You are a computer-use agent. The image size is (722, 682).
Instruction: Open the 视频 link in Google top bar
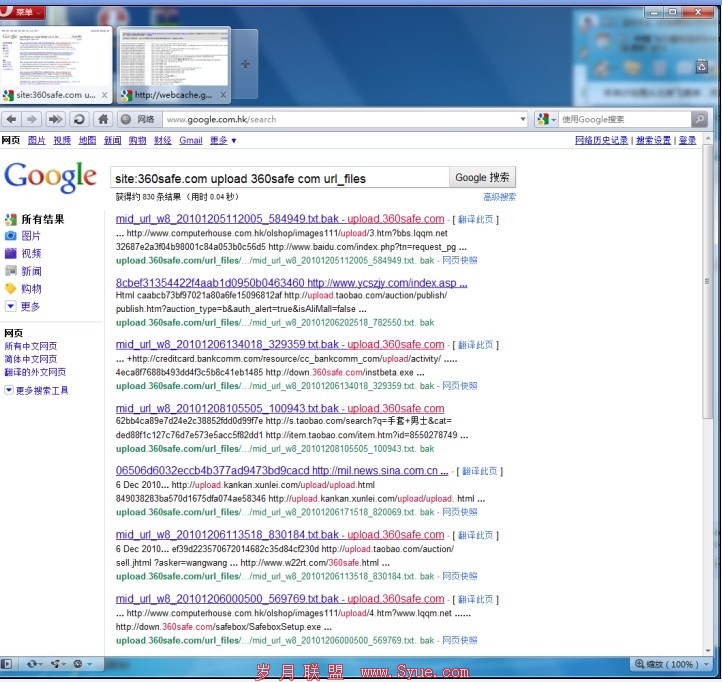coord(62,140)
